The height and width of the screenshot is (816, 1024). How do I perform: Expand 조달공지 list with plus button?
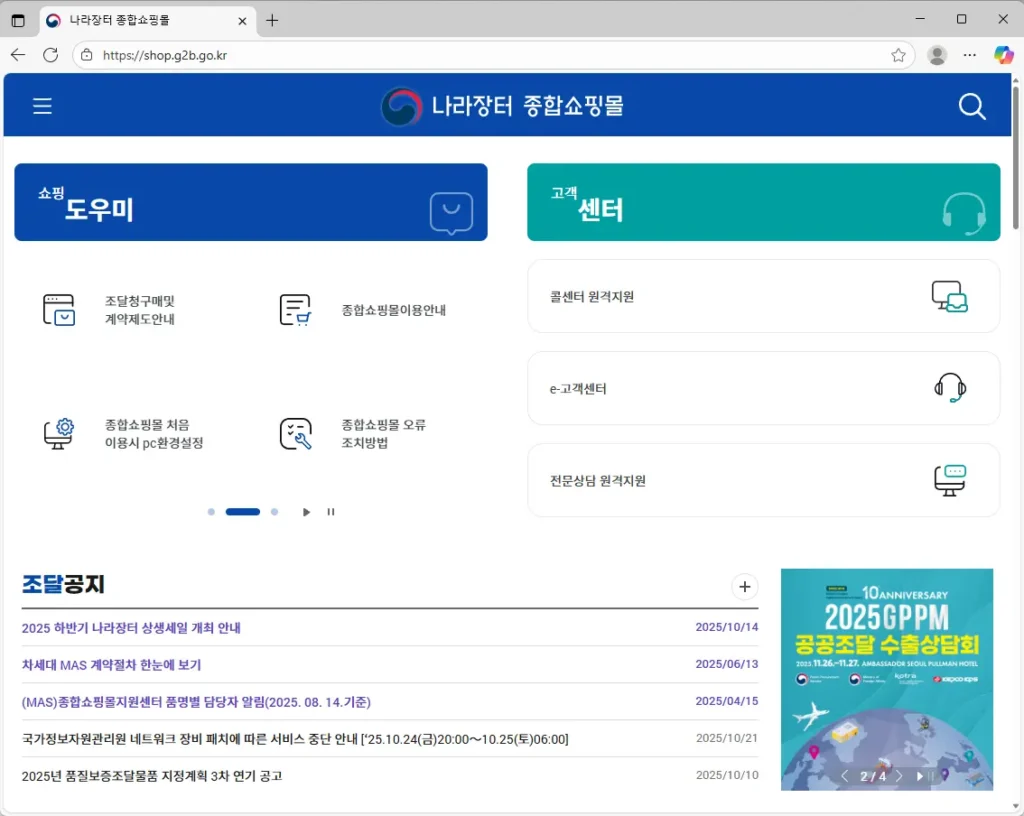pyautogui.click(x=744, y=587)
